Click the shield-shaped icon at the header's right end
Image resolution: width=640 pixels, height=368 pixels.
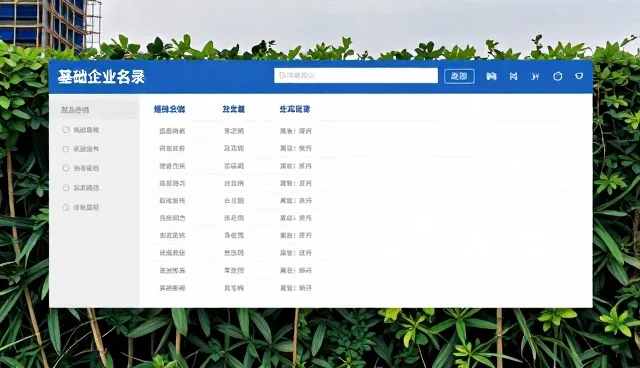[579, 76]
